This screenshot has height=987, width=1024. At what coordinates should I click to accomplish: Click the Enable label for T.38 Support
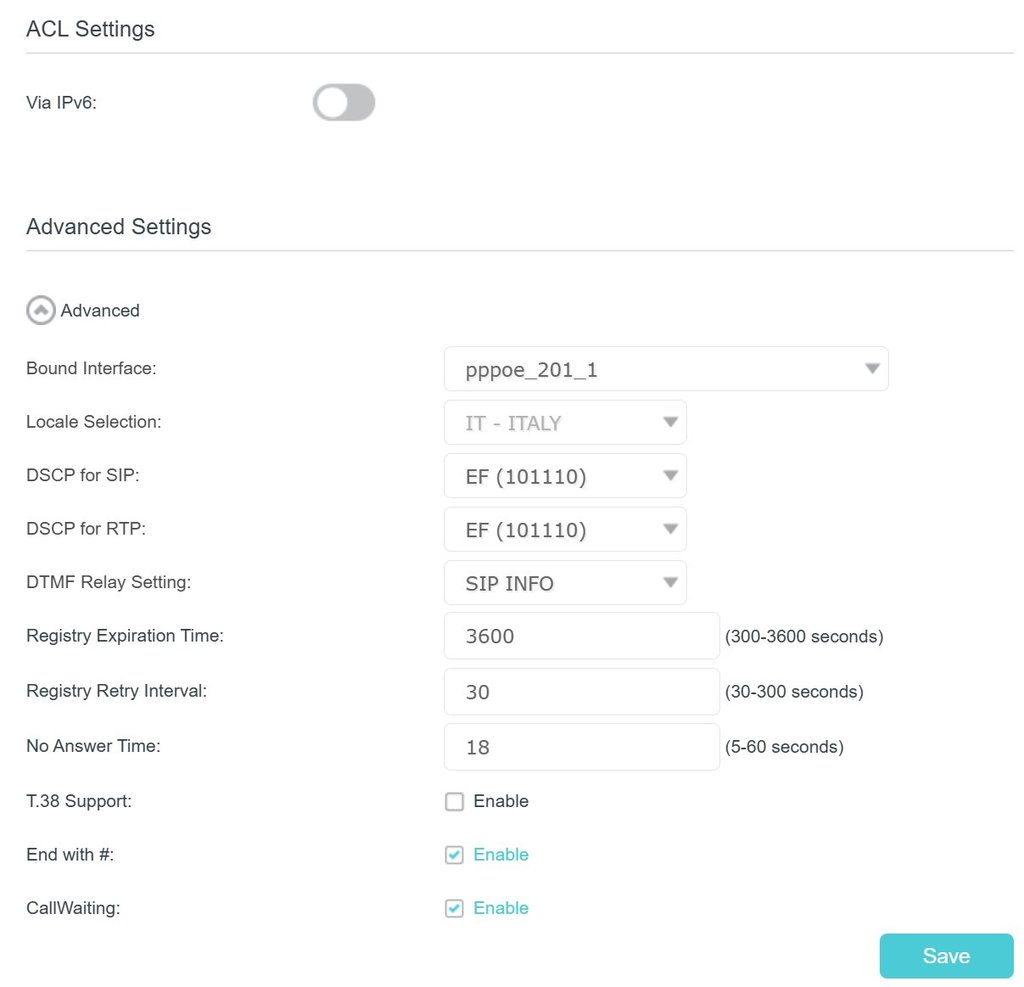[501, 801]
